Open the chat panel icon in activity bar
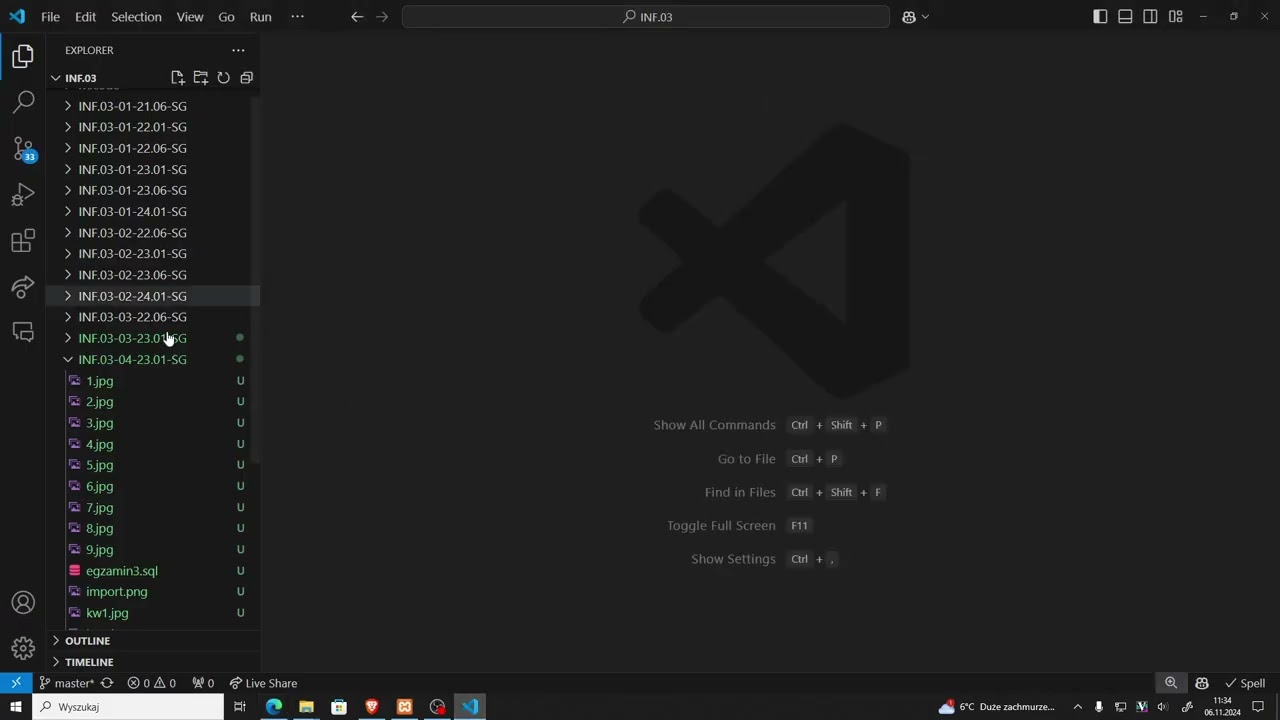 pos(23,332)
